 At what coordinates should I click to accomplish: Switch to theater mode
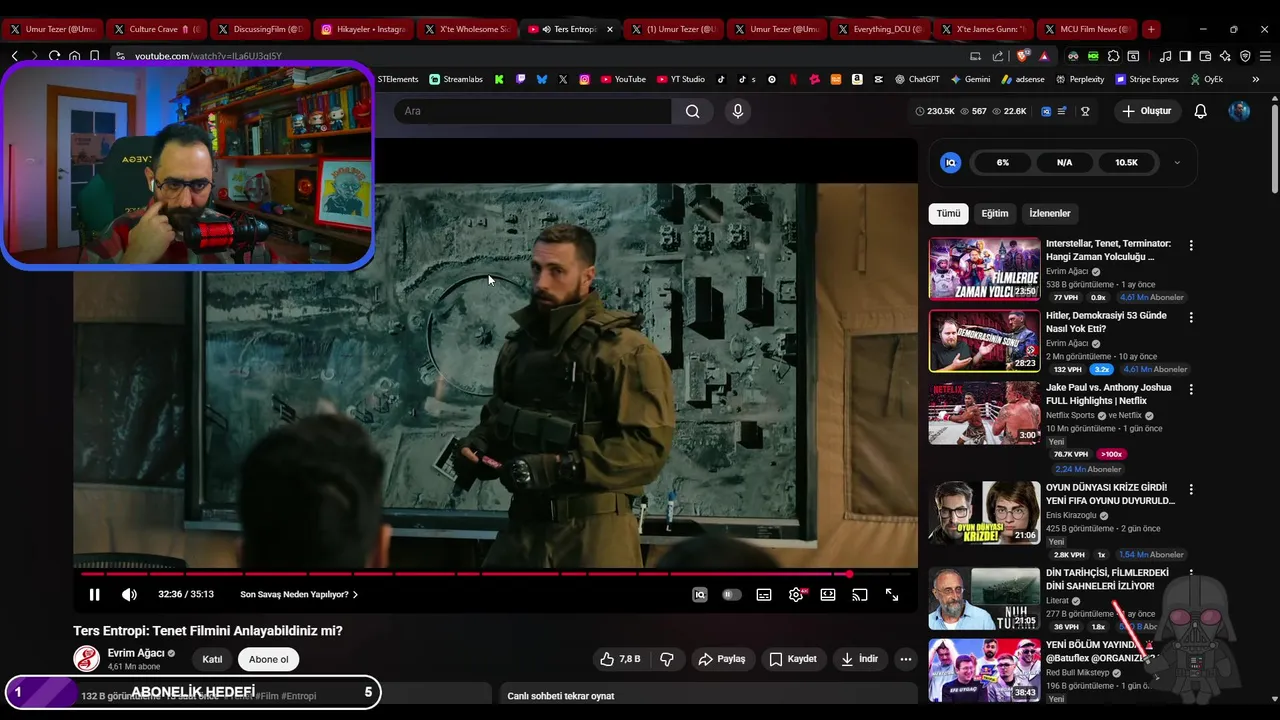tap(828, 595)
